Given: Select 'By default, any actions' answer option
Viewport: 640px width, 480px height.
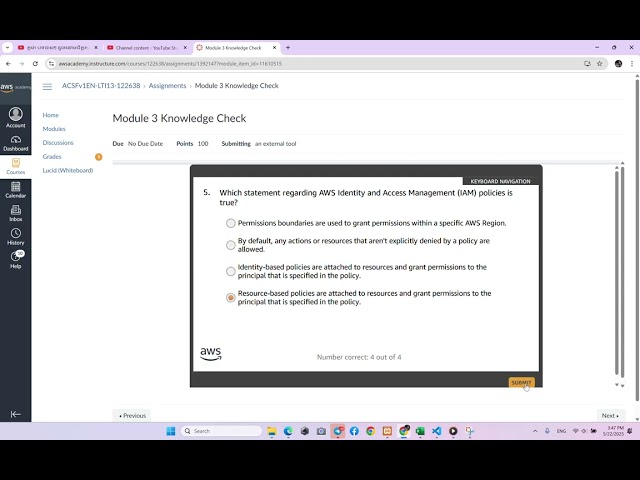Looking at the screenshot, I should click(x=231, y=245).
